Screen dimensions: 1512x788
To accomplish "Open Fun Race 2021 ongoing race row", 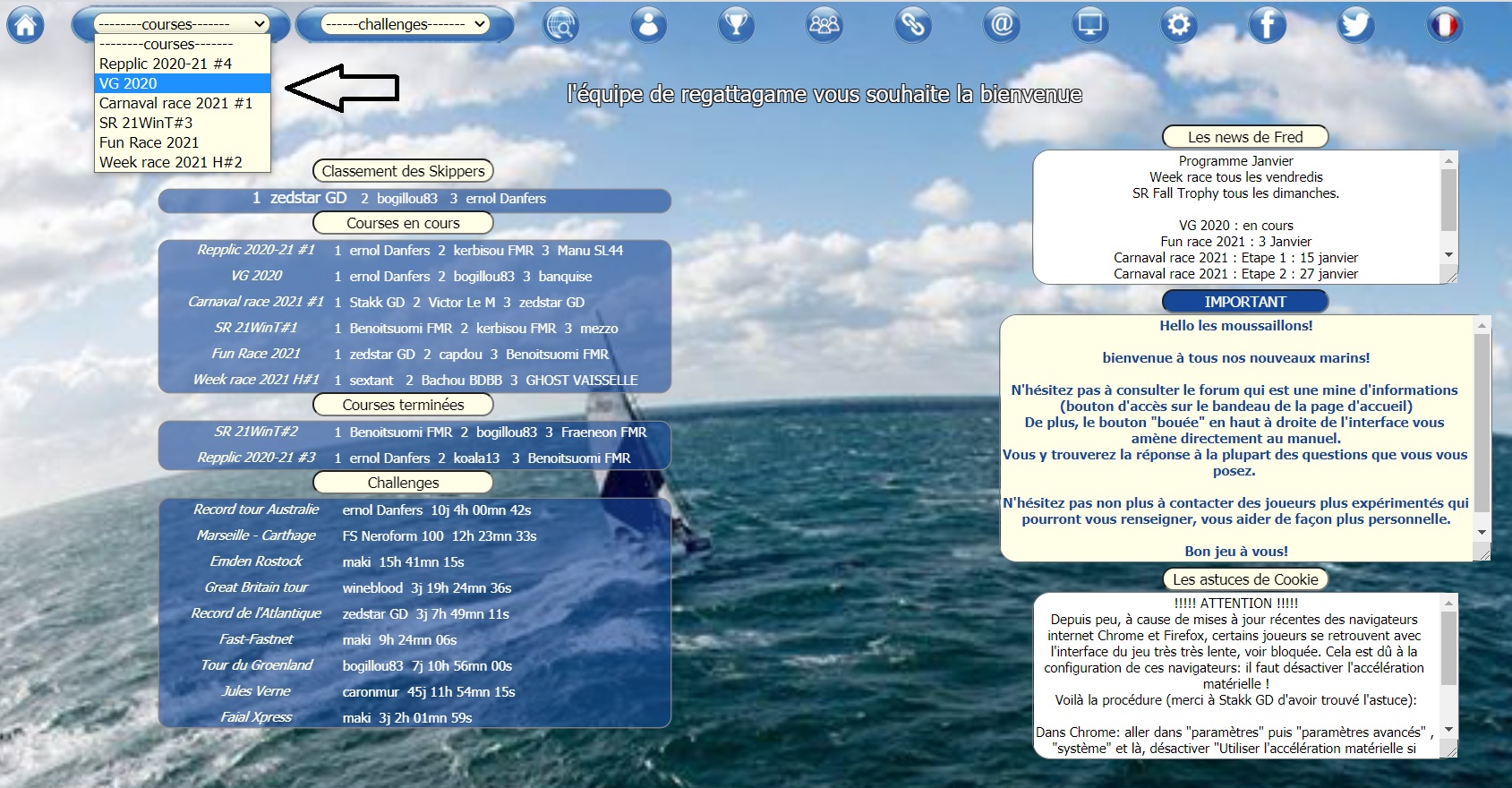I will point(256,354).
